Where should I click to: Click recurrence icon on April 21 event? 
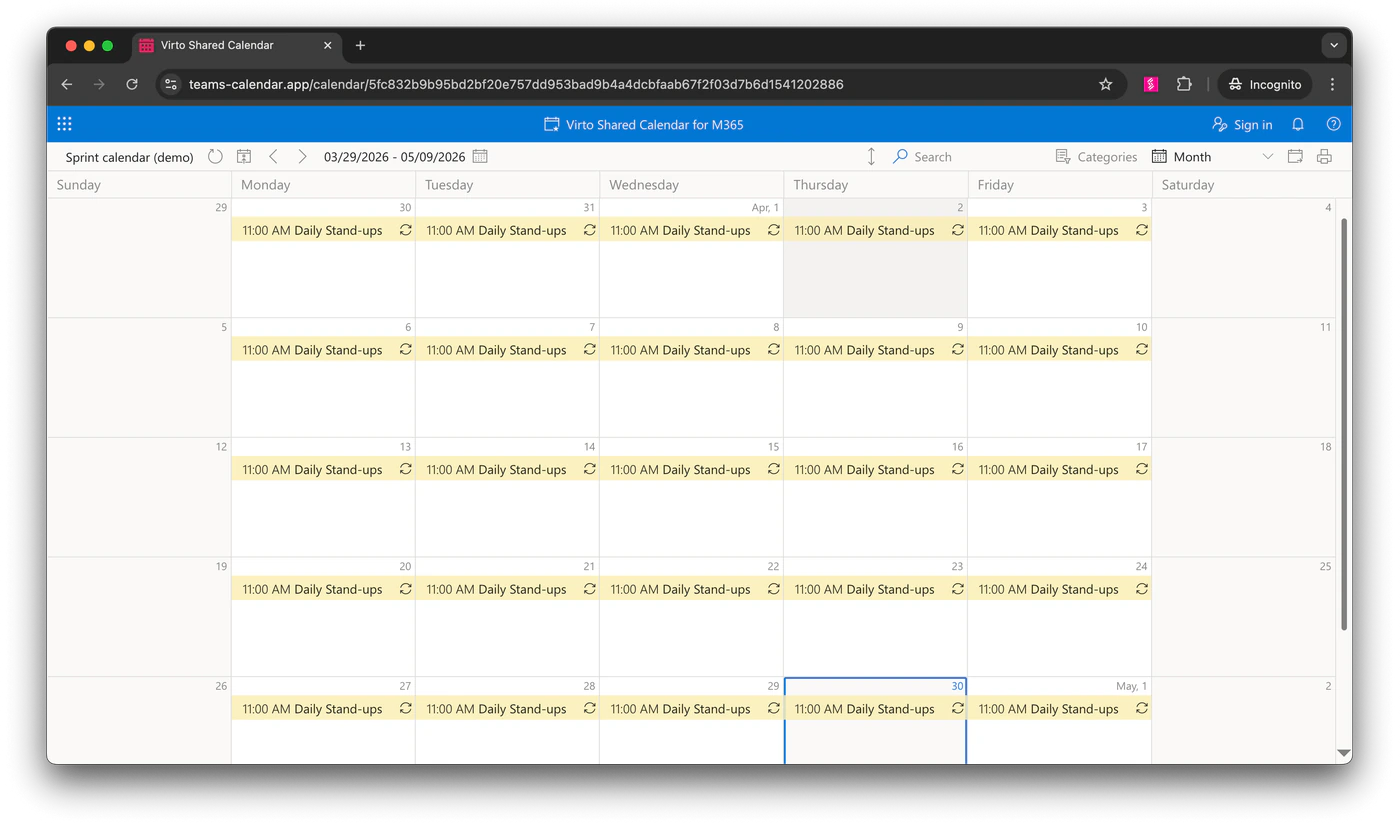pyautogui.click(x=589, y=589)
